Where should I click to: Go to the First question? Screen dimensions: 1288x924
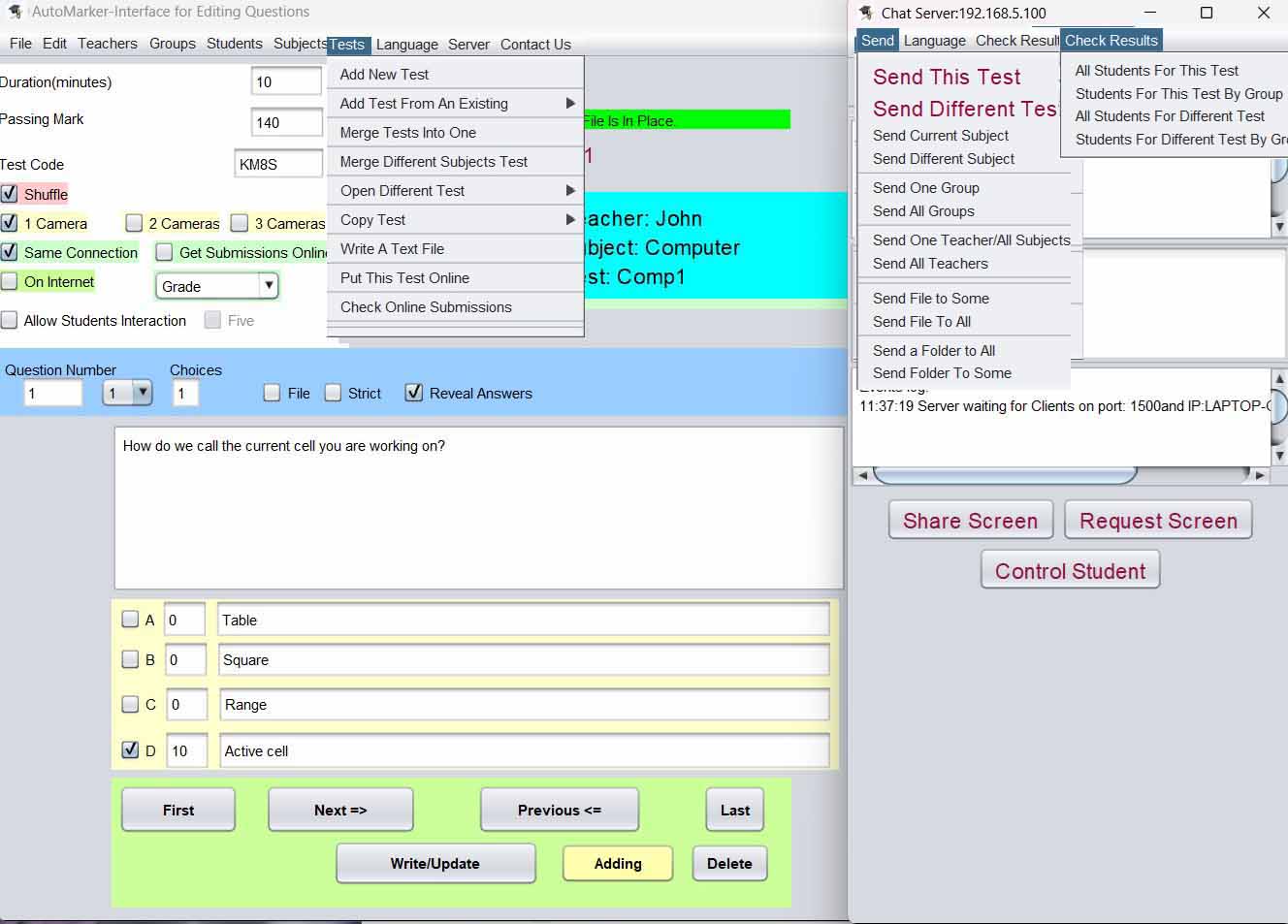click(x=178, y=810)
